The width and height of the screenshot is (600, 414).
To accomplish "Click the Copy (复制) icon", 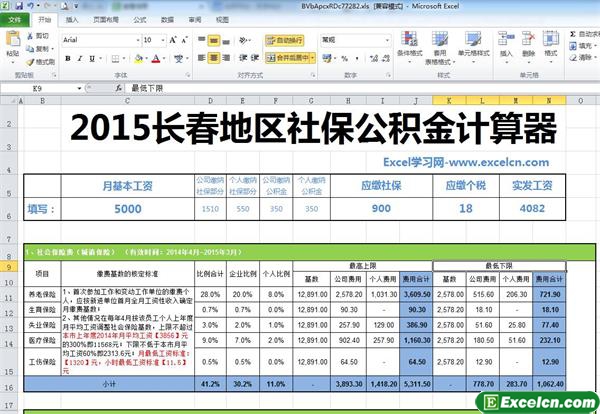I will [x=30, y=49].
